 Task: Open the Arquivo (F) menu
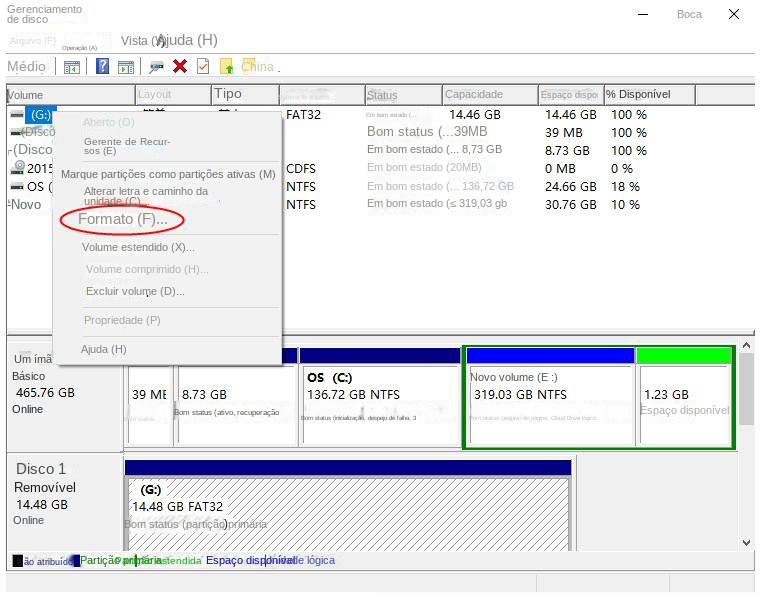click(x=33, y=41)
